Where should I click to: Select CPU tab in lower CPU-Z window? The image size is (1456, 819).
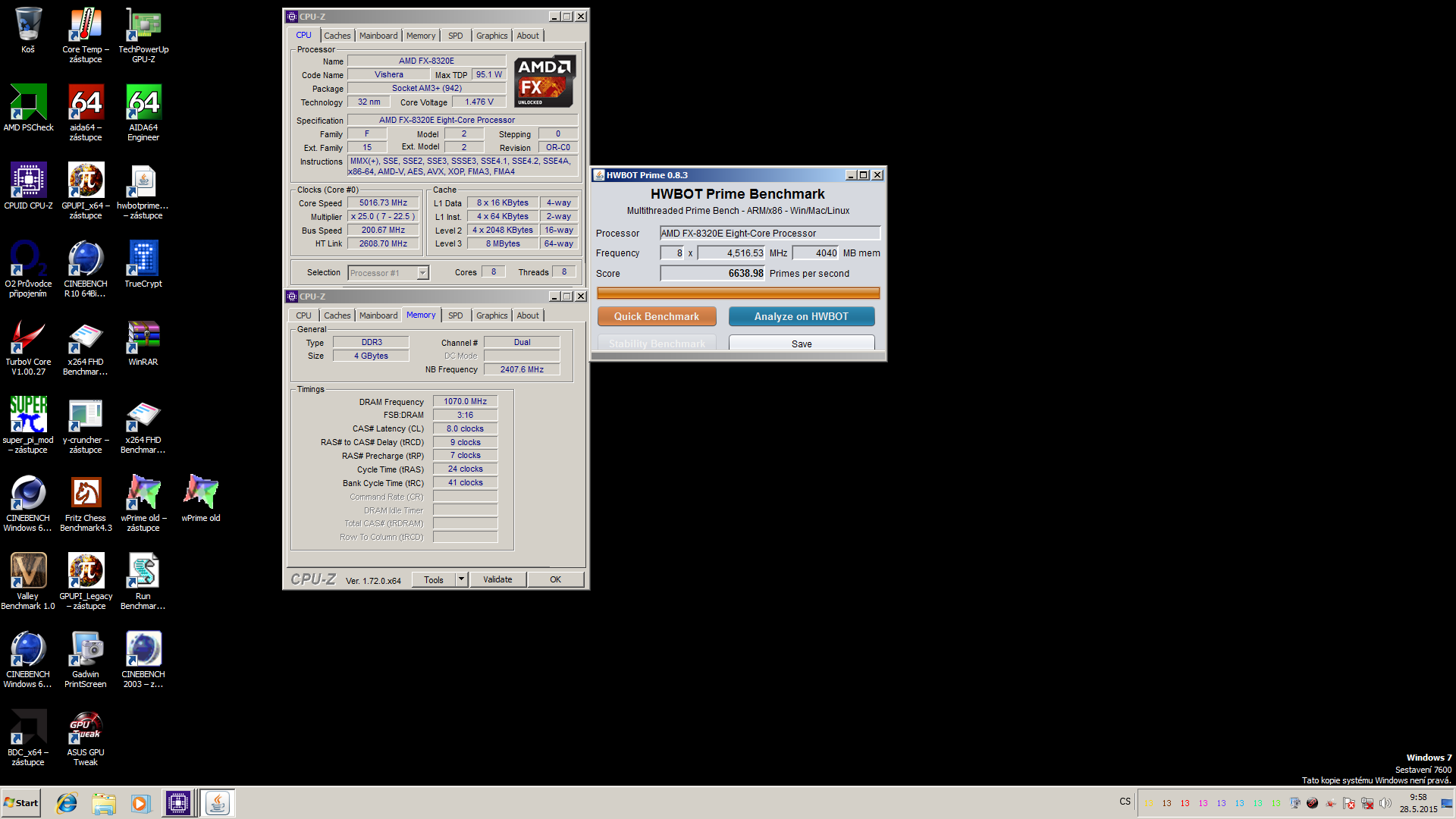303,315
